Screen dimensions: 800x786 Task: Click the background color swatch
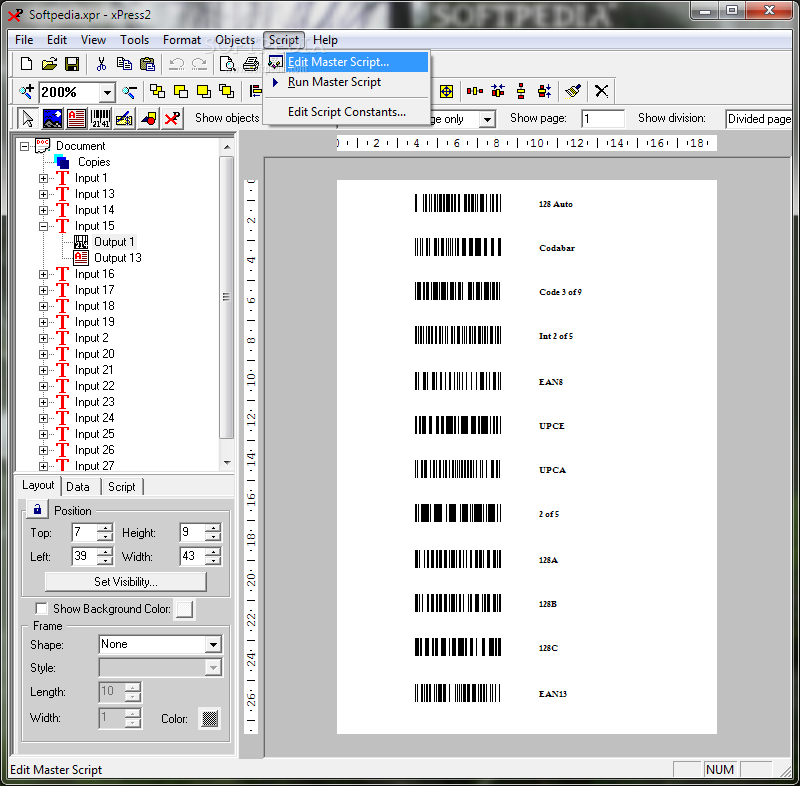184,609
